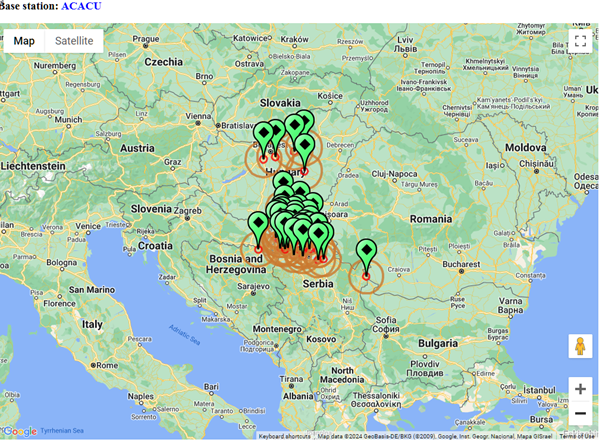Click the Sarajevo city label
Screen dimensions: 600x440
coord(253,286)
